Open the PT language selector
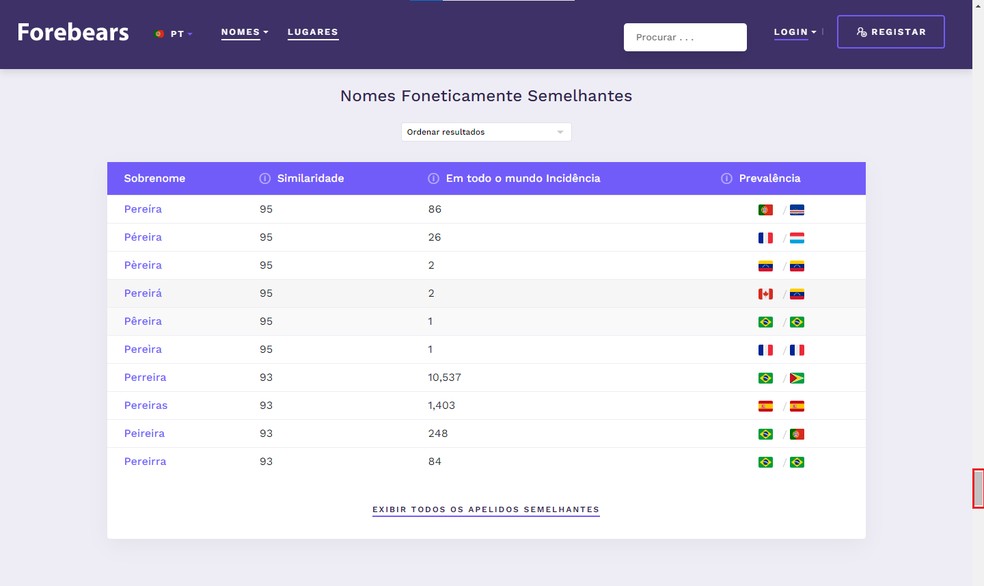This screenshot has width=984, height=586. pyautogui.click(x=172, y=32)
